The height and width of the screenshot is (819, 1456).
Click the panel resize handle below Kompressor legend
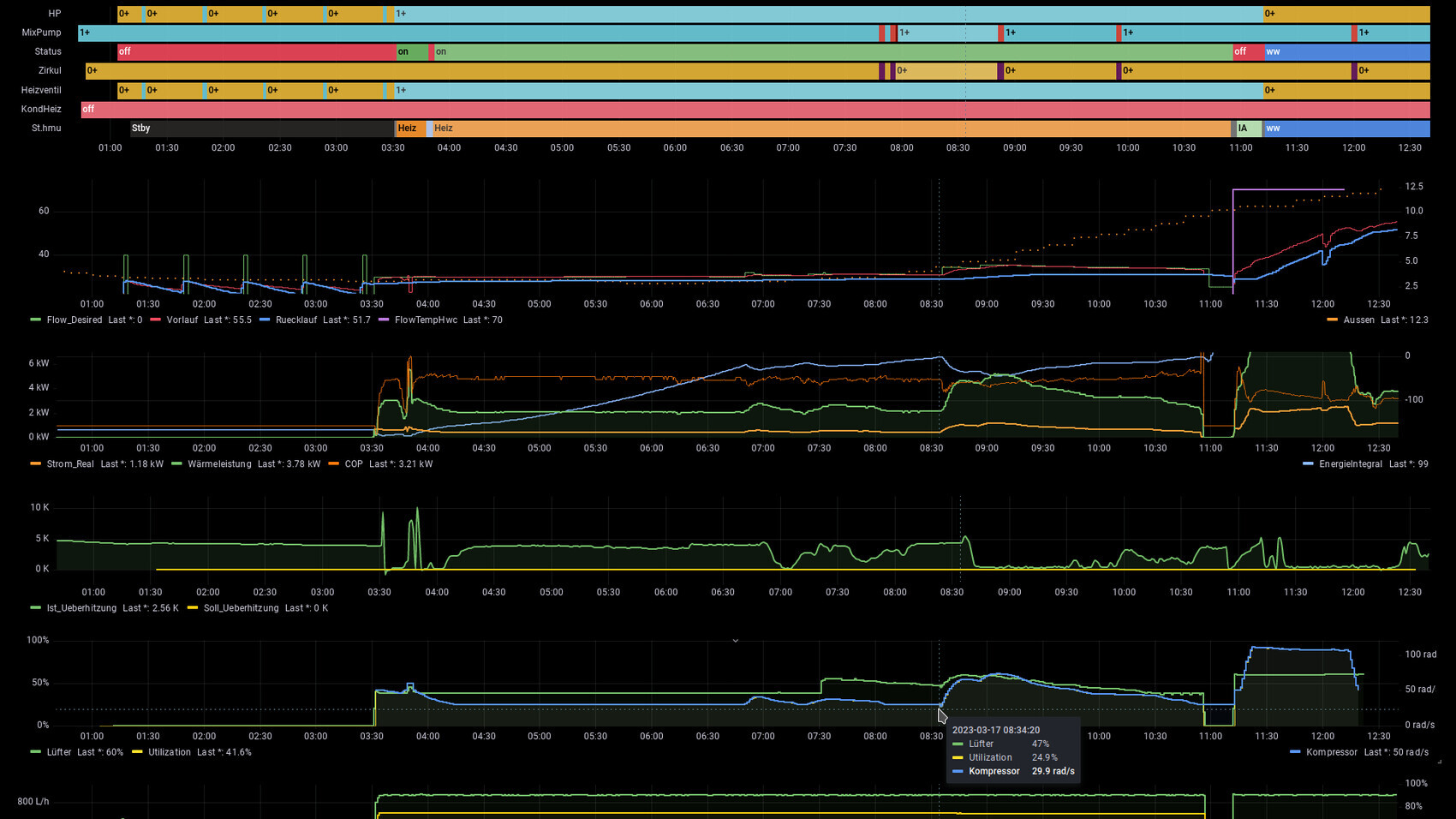click(1439, 761)
